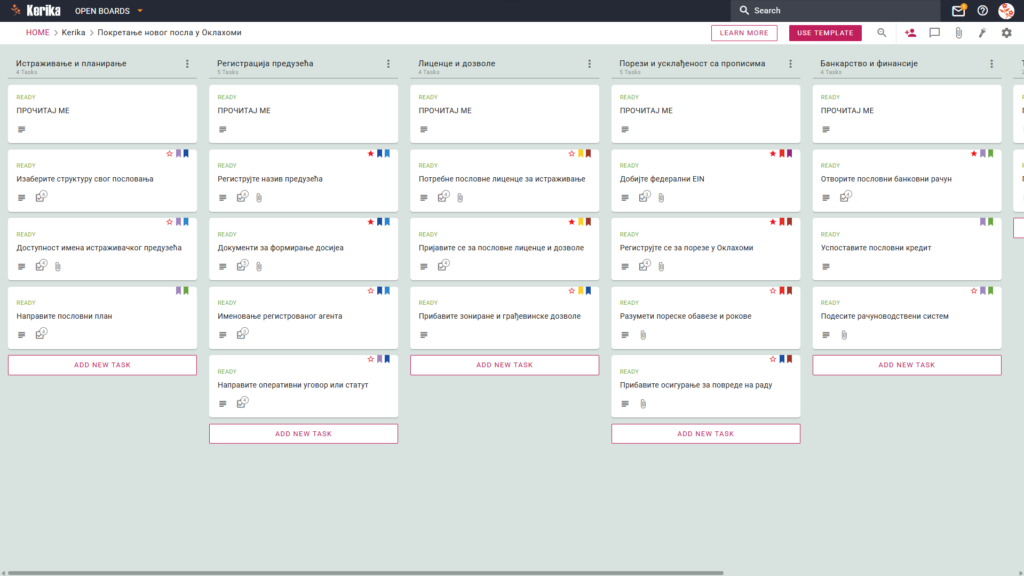1024x576 pixels.
Task: Select the Kerika breadcrumb item
Action: (x=73, y=33)
